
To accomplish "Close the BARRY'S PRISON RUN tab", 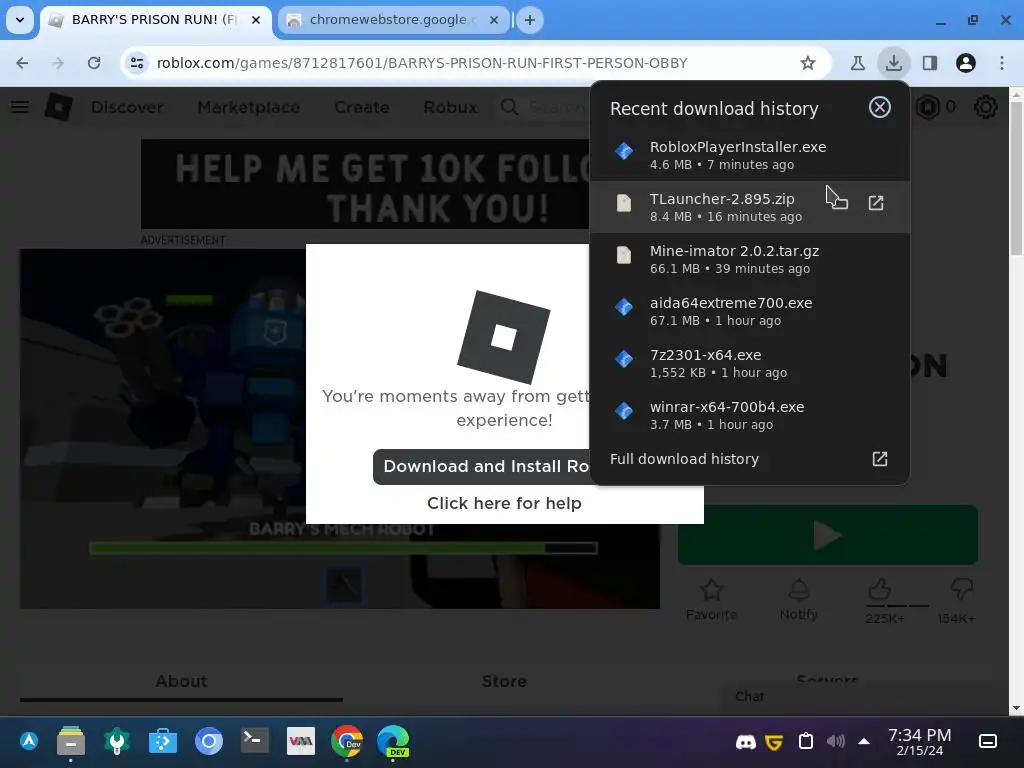I will click(256, 20).
